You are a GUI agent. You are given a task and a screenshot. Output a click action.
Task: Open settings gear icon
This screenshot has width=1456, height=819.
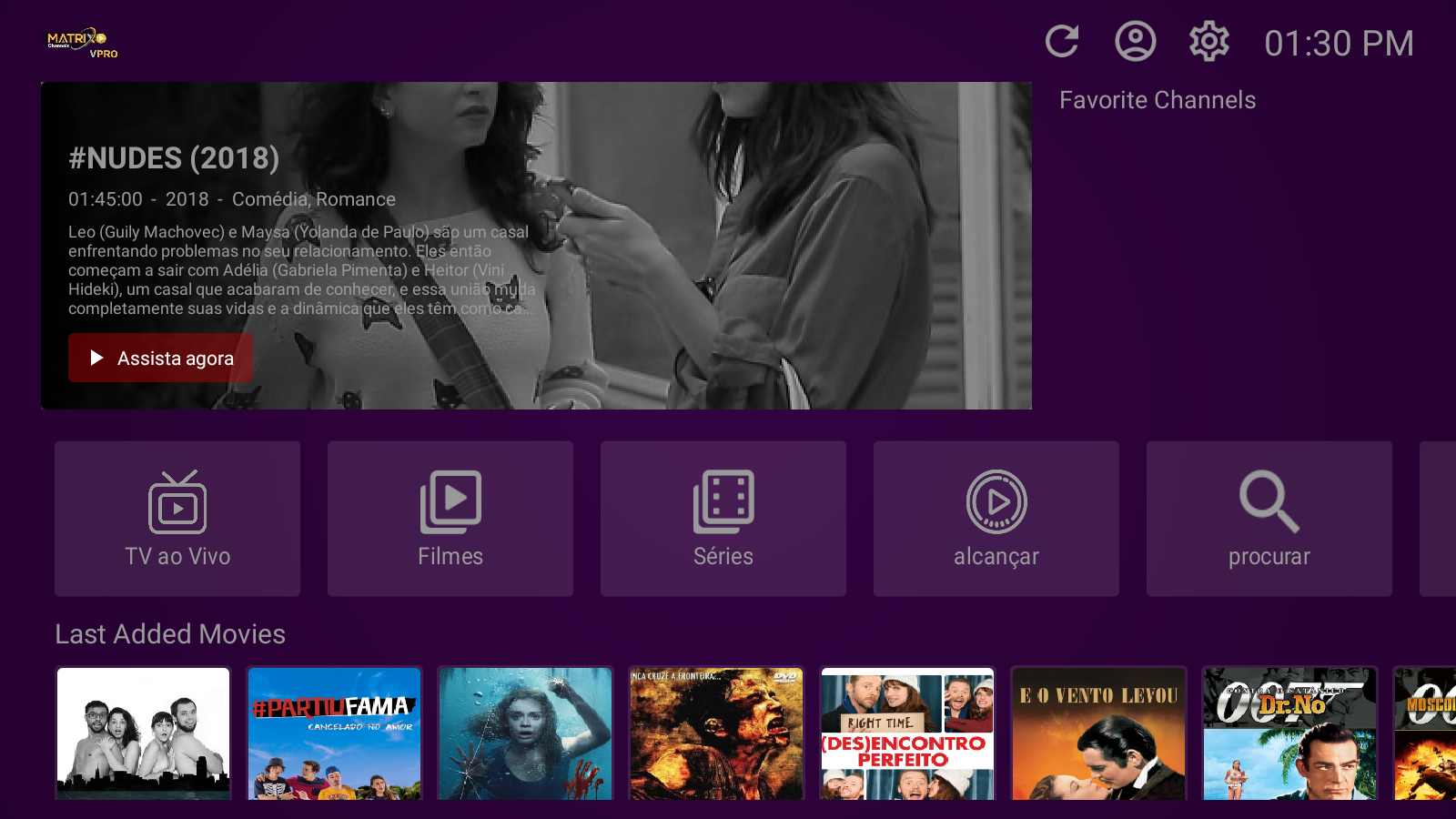click(x=1208, y=42)
